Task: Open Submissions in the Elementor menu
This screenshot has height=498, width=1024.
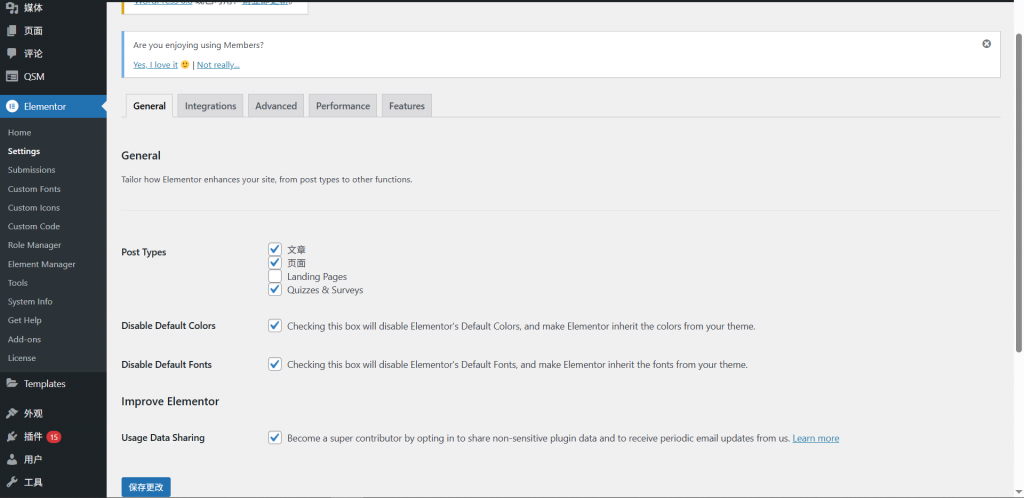Action: click(31, 170)
